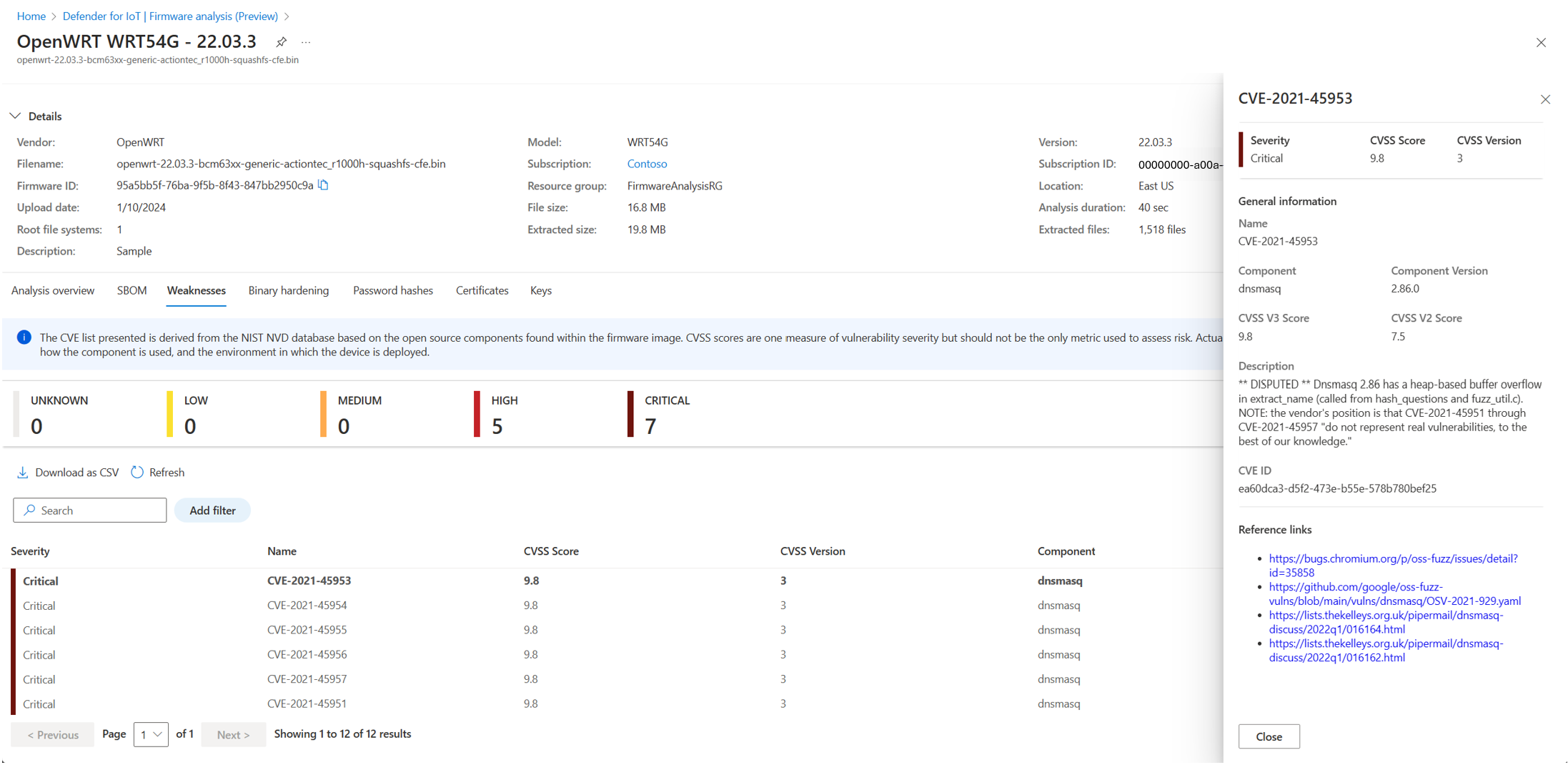The height and width of the screenshot is (765, 1568).
Task: Select the CVE-2021-45955 row
Action: (617, 630)
